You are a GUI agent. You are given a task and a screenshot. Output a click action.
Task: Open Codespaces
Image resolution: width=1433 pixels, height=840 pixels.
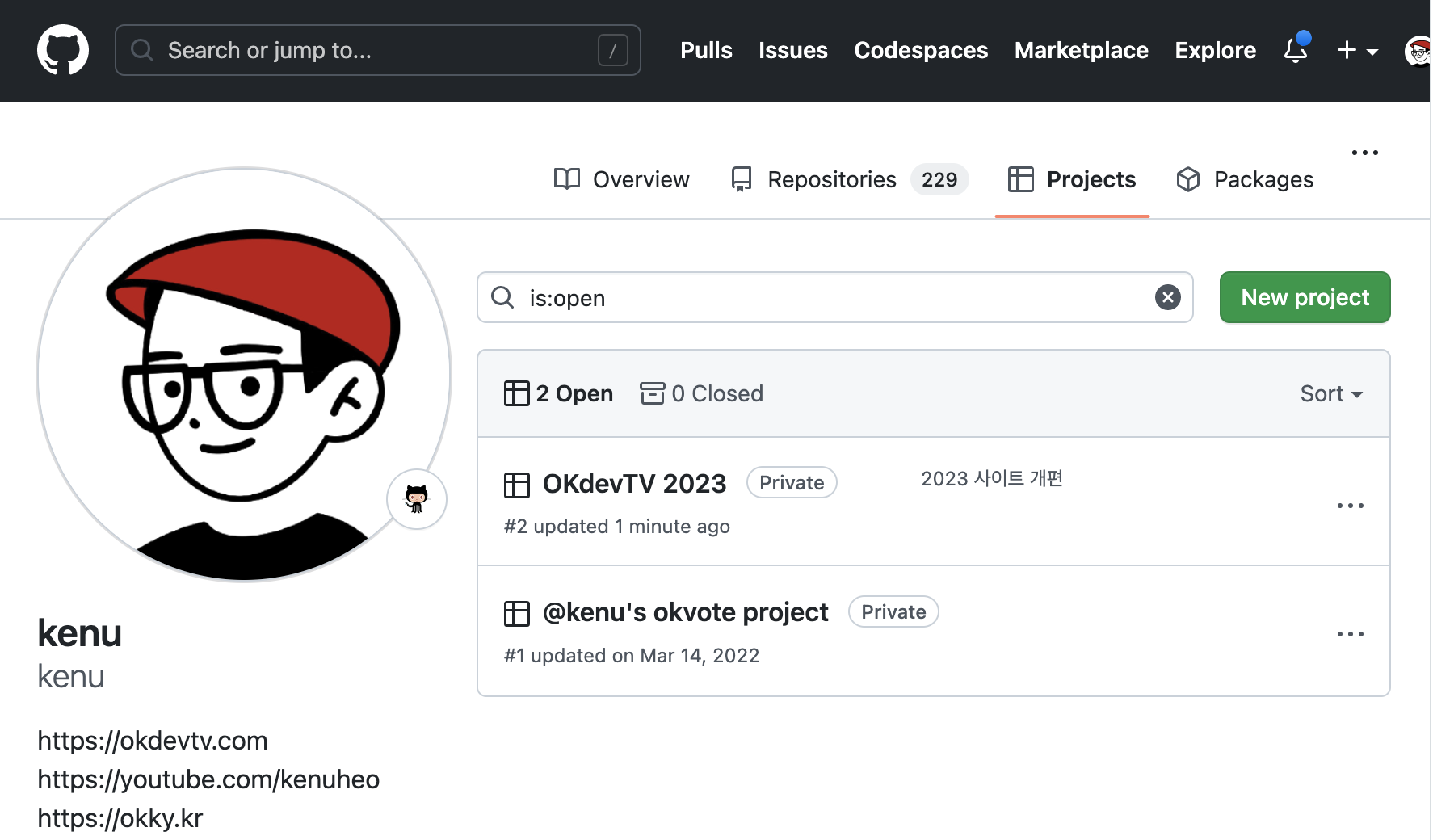click(x=921, y=50)
